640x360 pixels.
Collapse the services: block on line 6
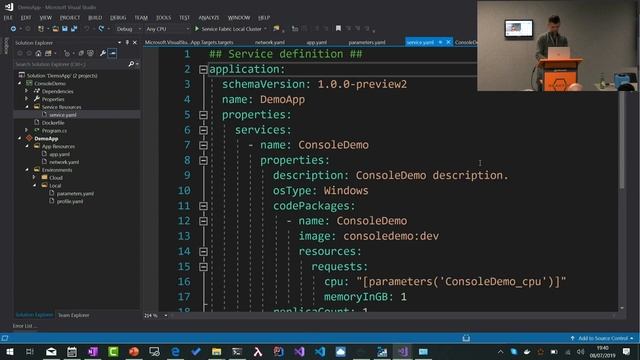pyautogui.click(x=203, y=130)
